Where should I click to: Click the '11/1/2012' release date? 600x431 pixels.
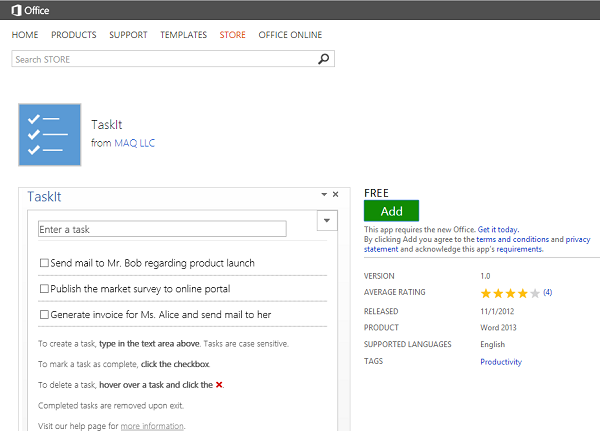(x=497, y=311)
